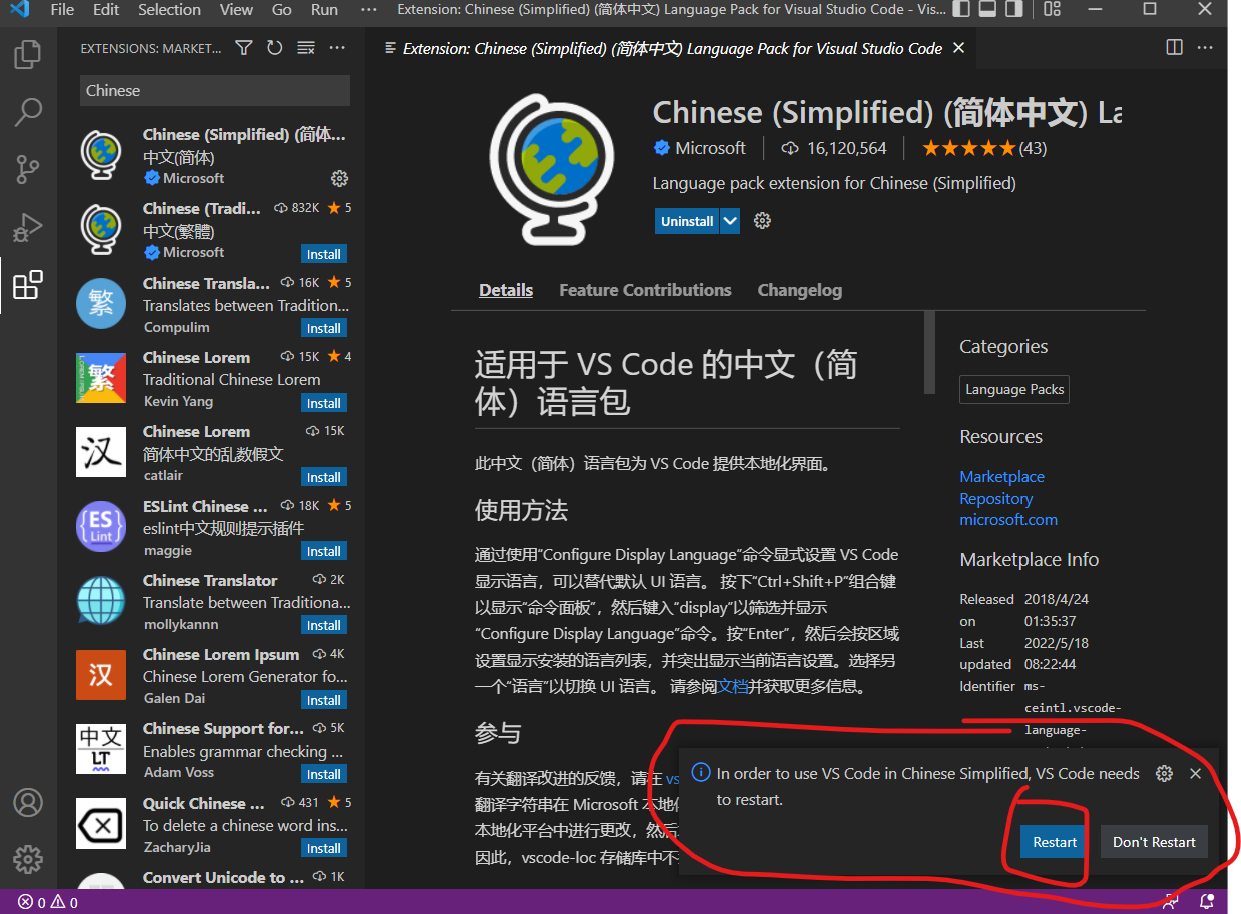Open the microsoft.com link
The width and height of the screenshot is (1241, 914).
pos(1008,520)
